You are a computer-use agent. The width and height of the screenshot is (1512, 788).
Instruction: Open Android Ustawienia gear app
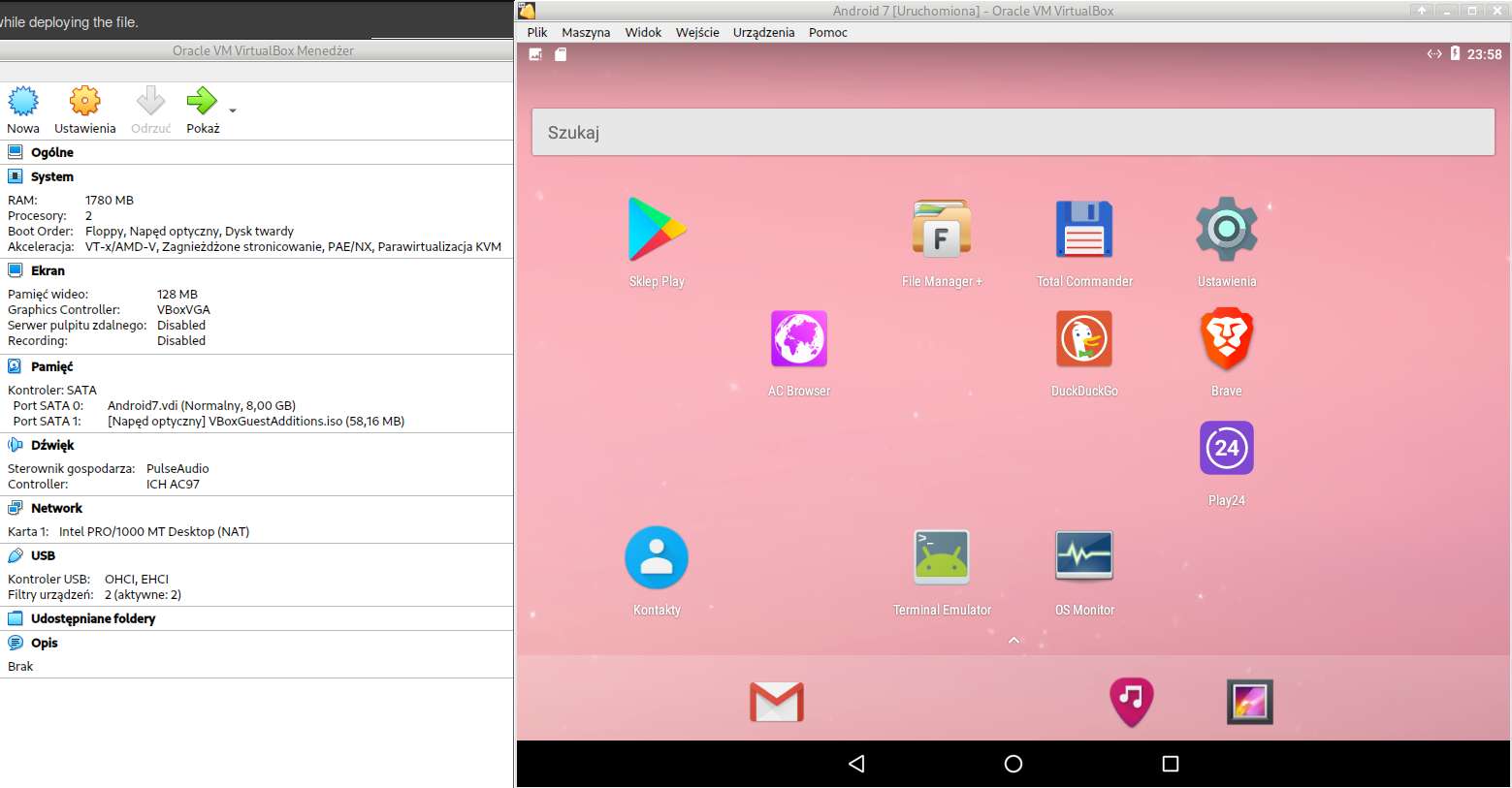pyautogui.click(x=1226, y=230)
